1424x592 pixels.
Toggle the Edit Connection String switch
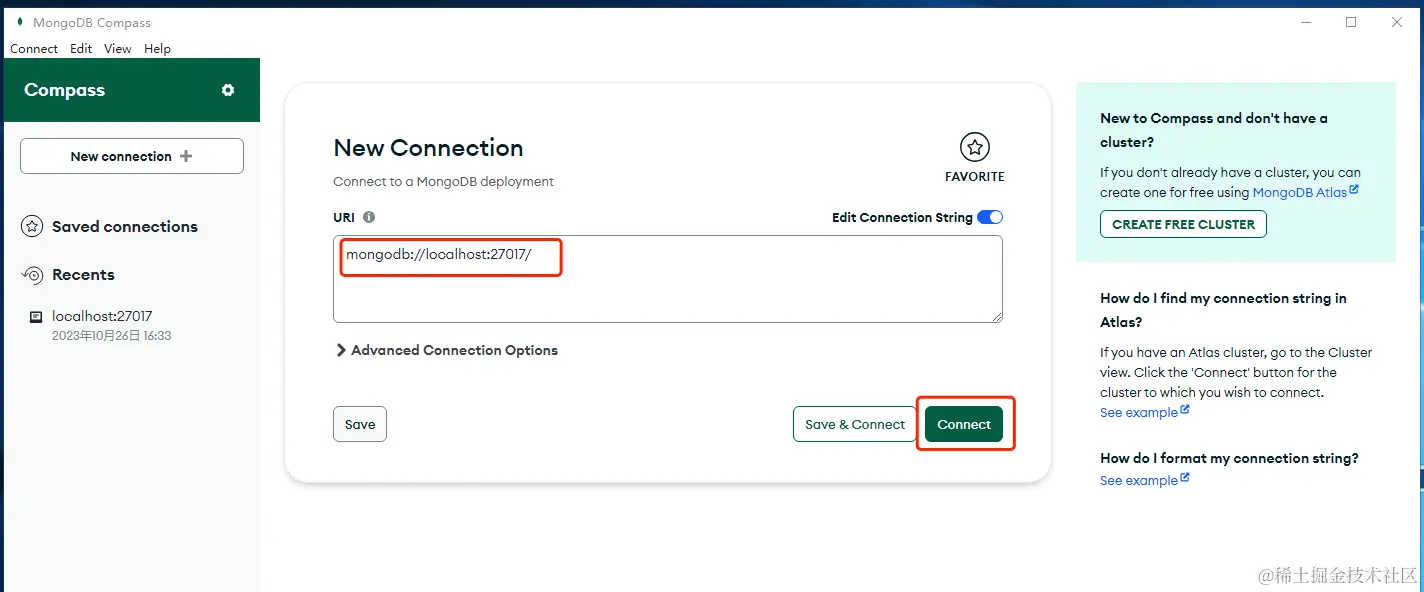tap(990, 217)
